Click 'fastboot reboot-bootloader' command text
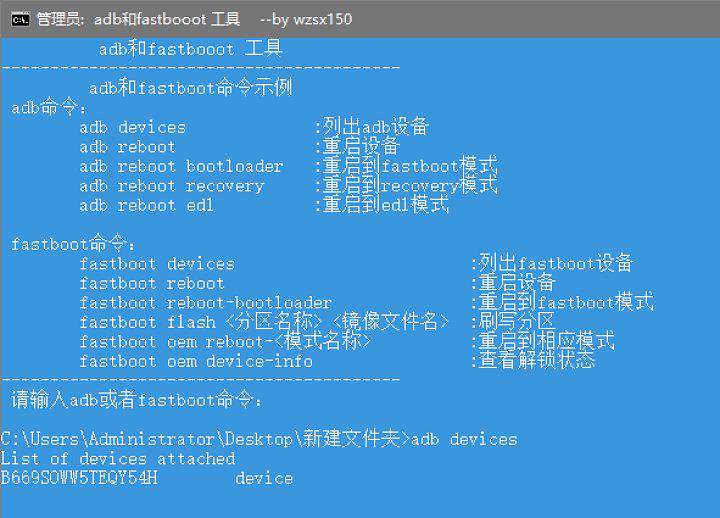 206,303
